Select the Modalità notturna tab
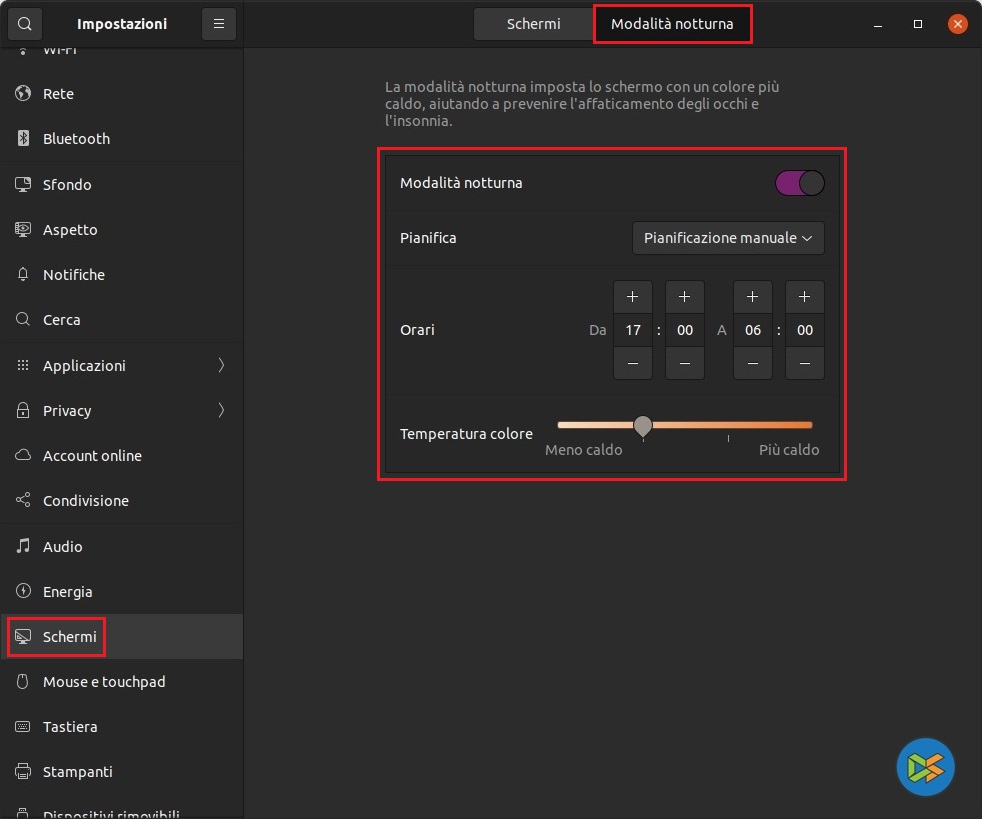Image resolution: width=982 pixels, height=819 pixels. pyautogui.click(x=672, y=24)
